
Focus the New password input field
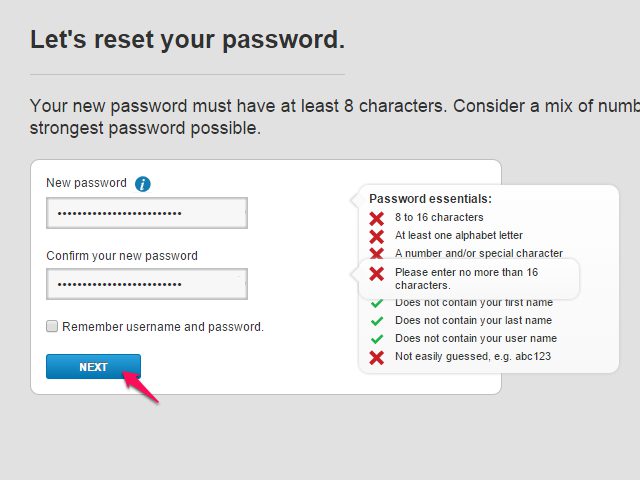click(x=146, y=213)
